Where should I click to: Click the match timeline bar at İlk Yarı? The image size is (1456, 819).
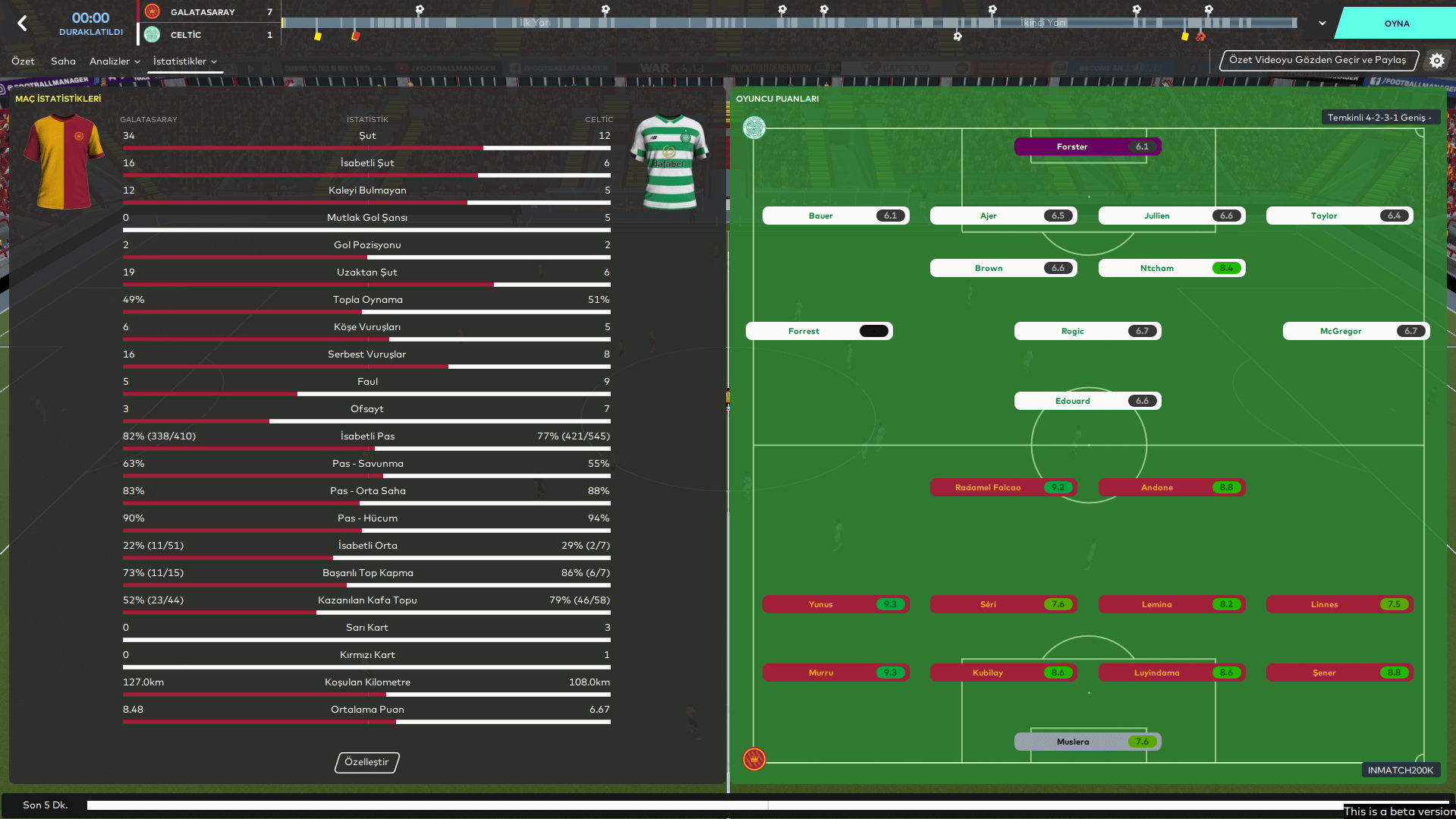pos(536,23)
